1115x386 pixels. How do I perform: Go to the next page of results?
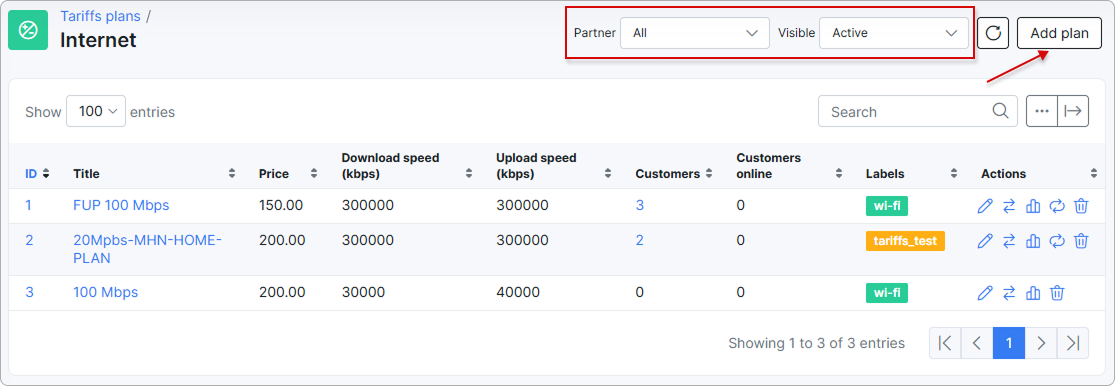(x=1041, y=343)
